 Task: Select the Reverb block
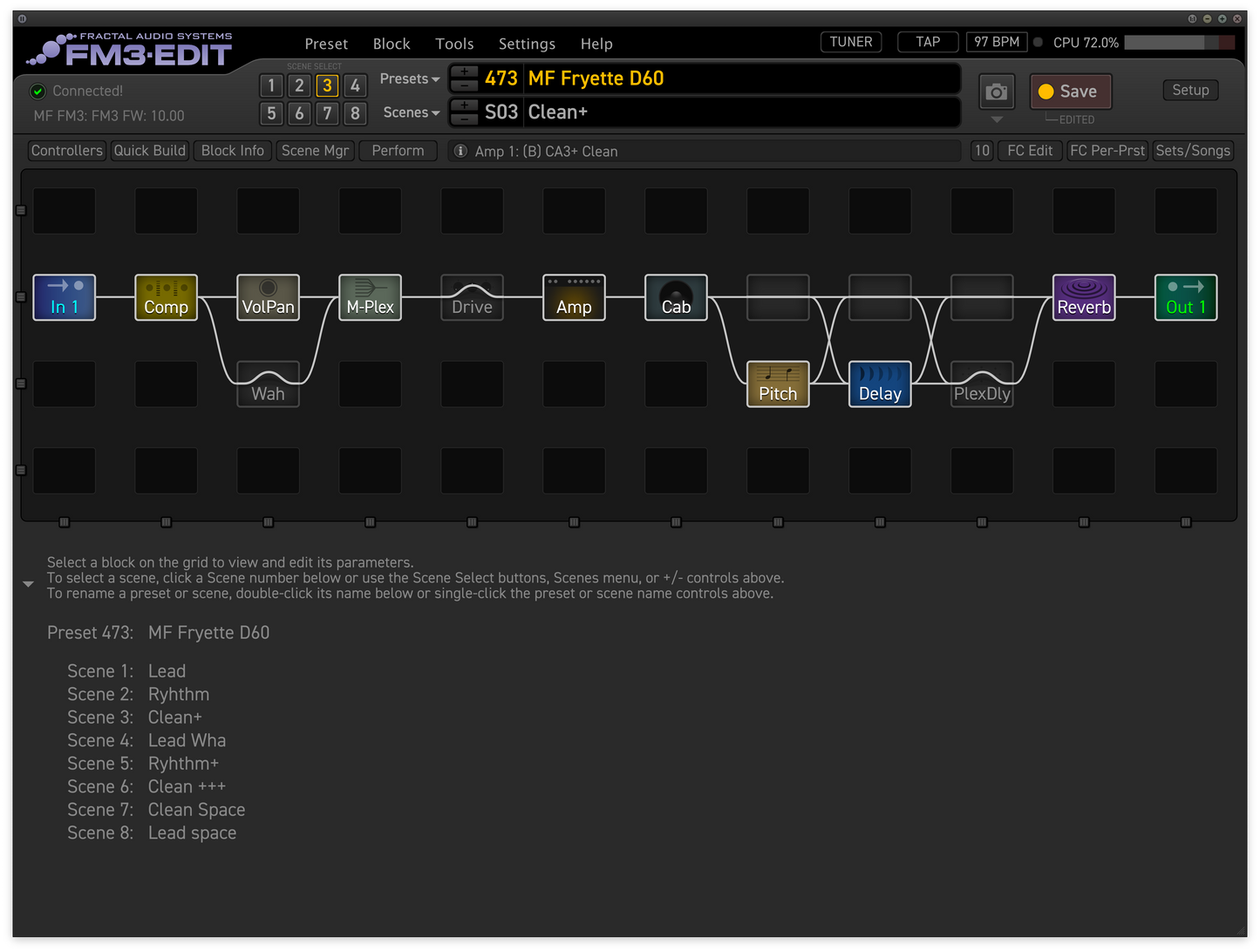click(x=1084, y=297)
